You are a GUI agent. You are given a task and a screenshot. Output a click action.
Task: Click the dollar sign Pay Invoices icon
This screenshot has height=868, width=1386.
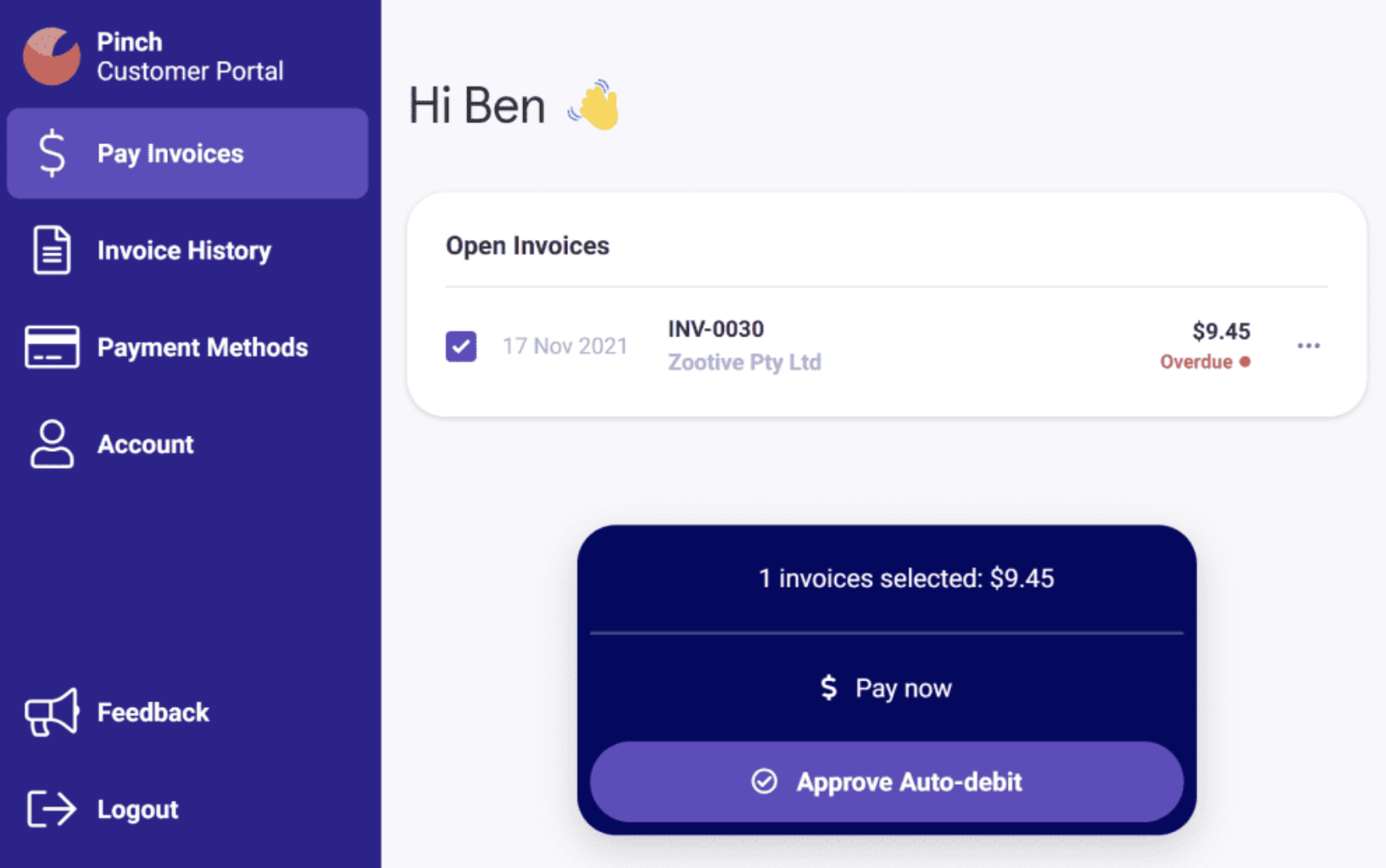[52, 153]
